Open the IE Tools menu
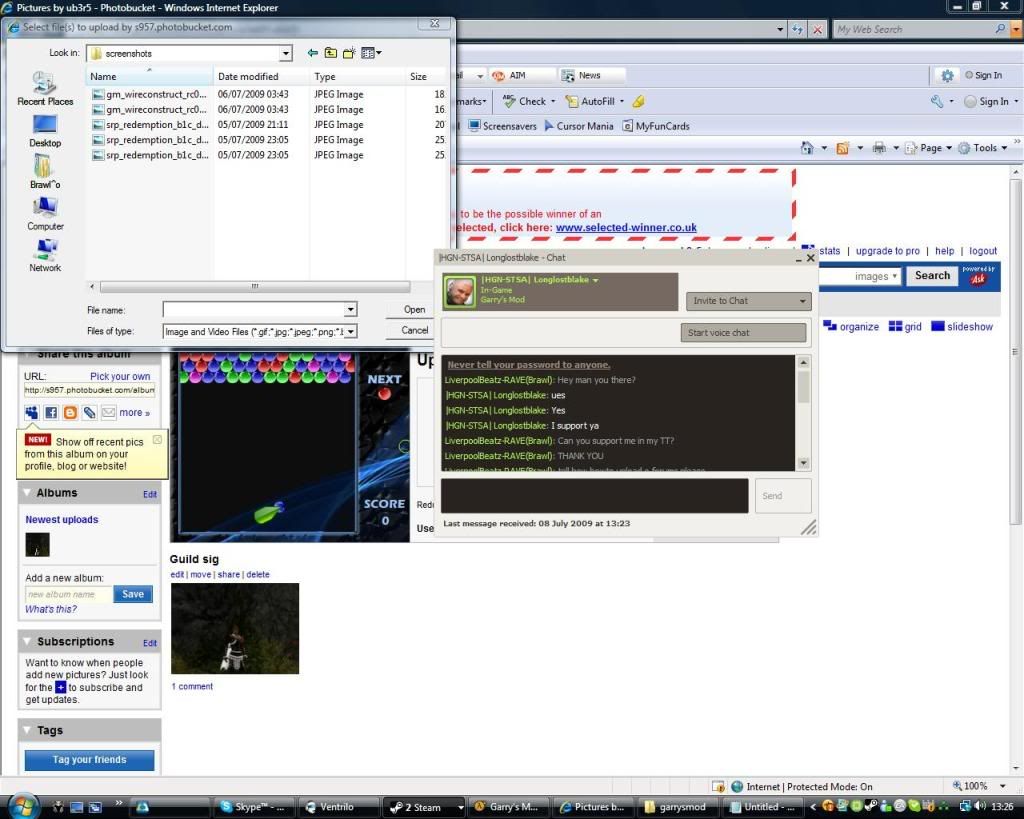 [982, 148]
